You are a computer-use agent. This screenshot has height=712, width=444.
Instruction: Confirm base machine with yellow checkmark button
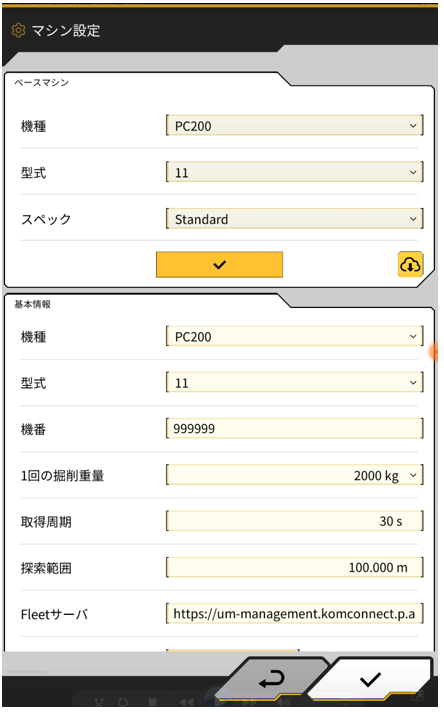point(219,264)
